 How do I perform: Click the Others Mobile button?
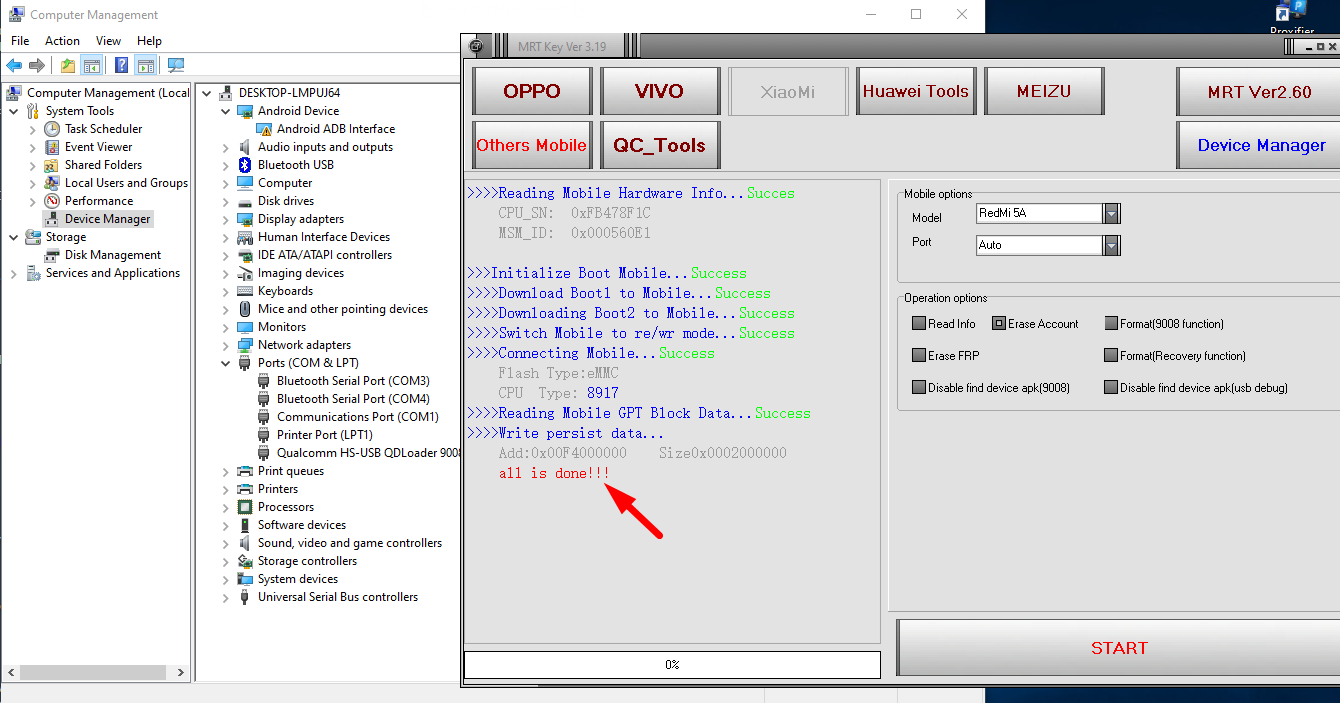532,145
